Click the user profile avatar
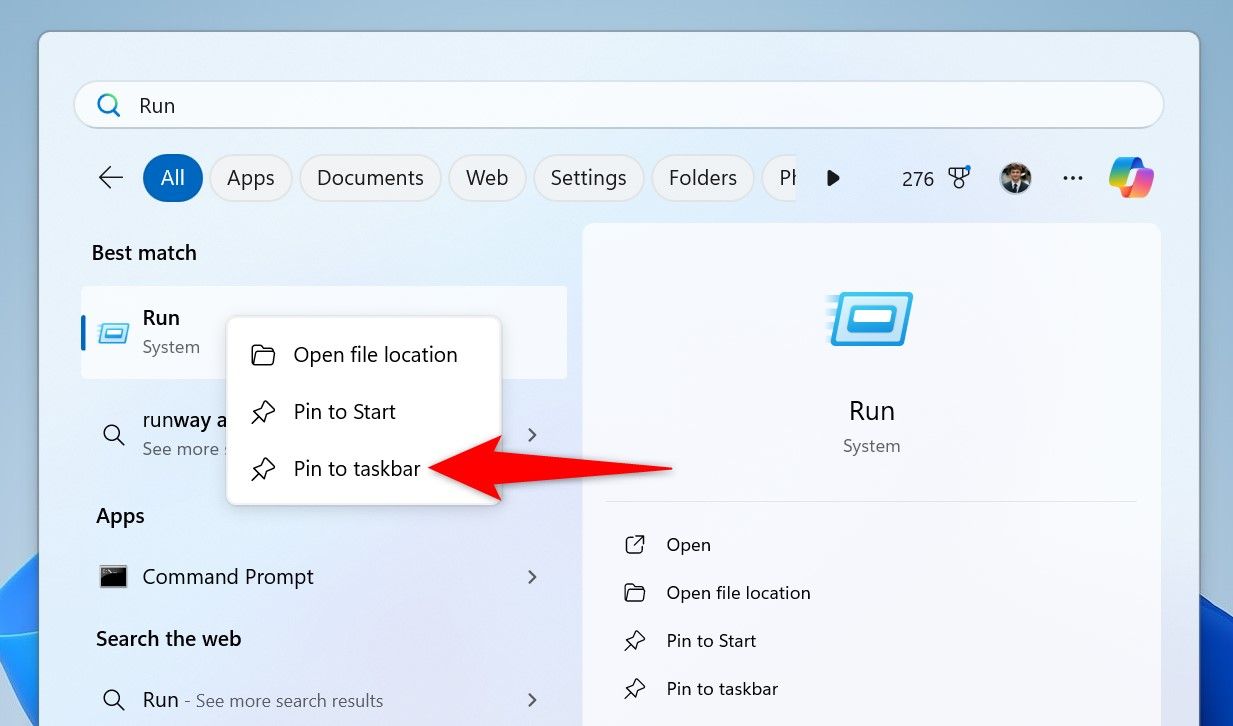Image resolution: width=1233 pixels, height=726 pixels. (x=1015, y=178)
